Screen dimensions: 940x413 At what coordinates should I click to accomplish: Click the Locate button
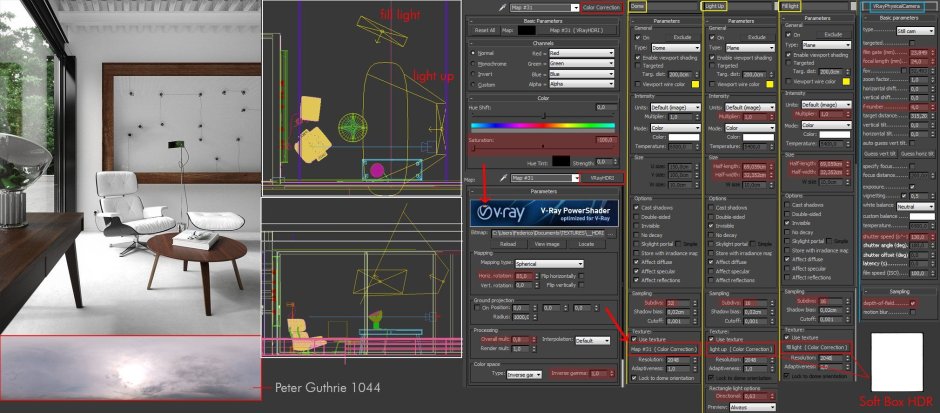pyautogui.click(x=586, y=244)
